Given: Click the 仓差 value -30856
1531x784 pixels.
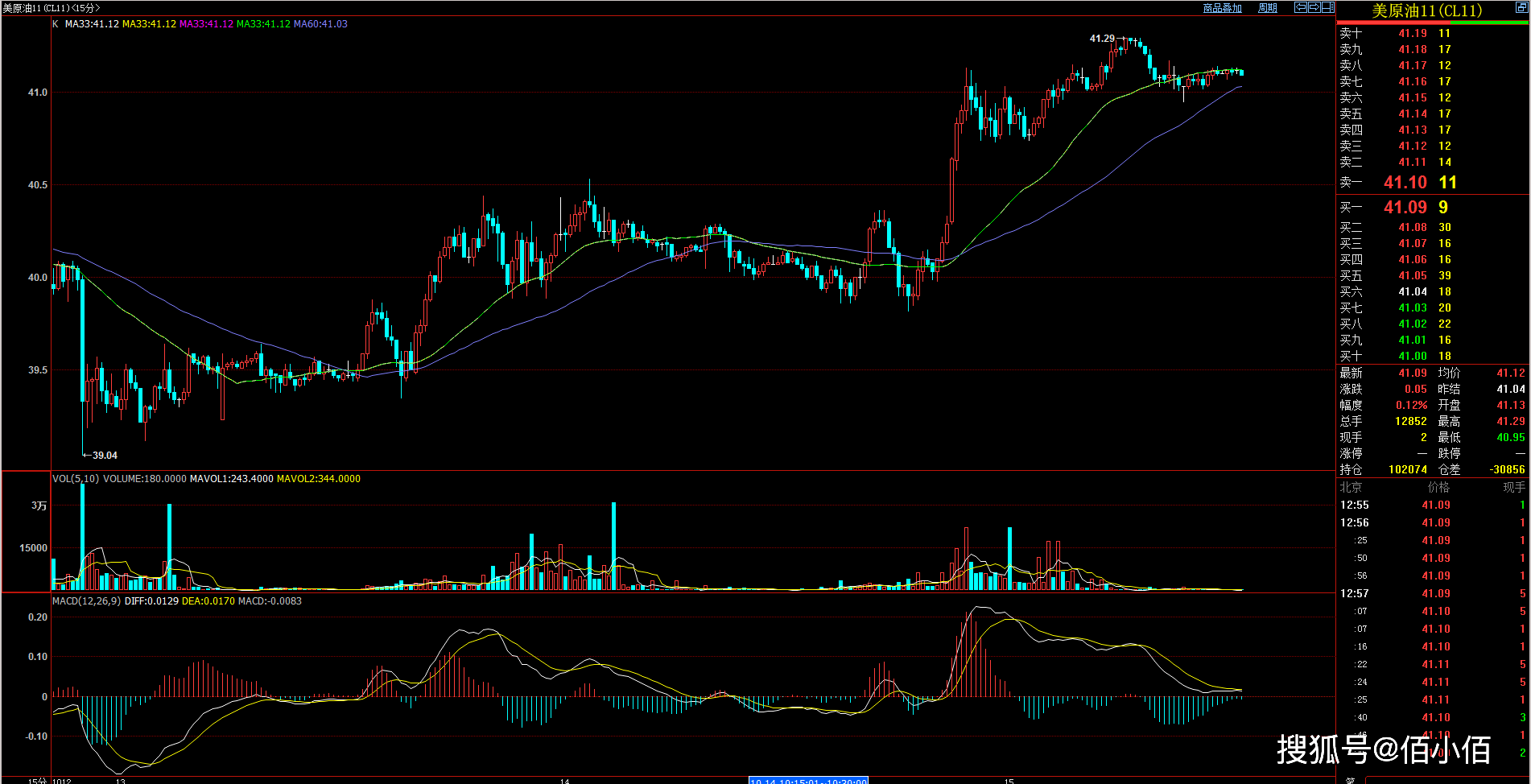Looking at the screenshot, I should pos(1507,469).
